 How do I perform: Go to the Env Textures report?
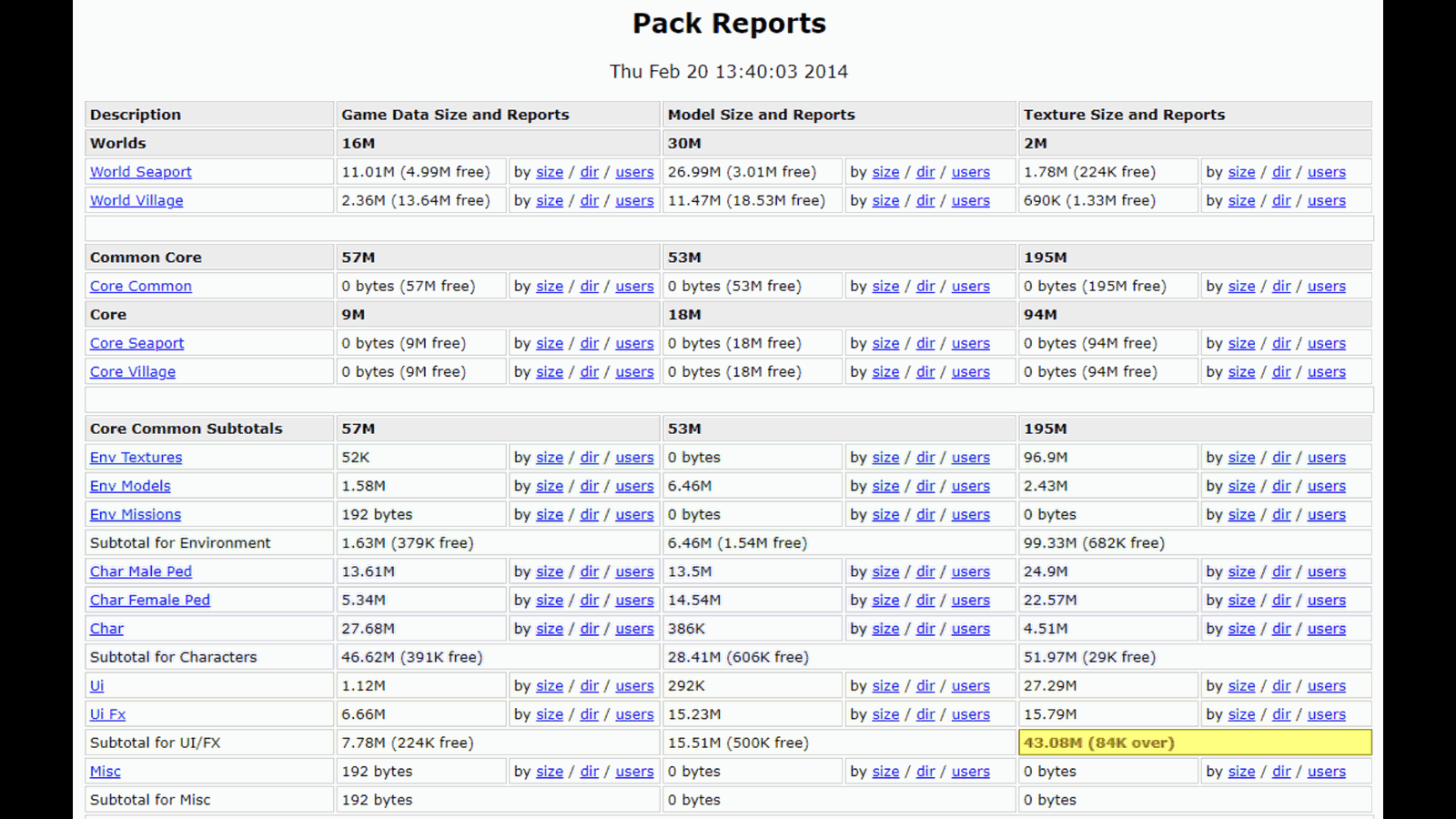click(136, 457)
